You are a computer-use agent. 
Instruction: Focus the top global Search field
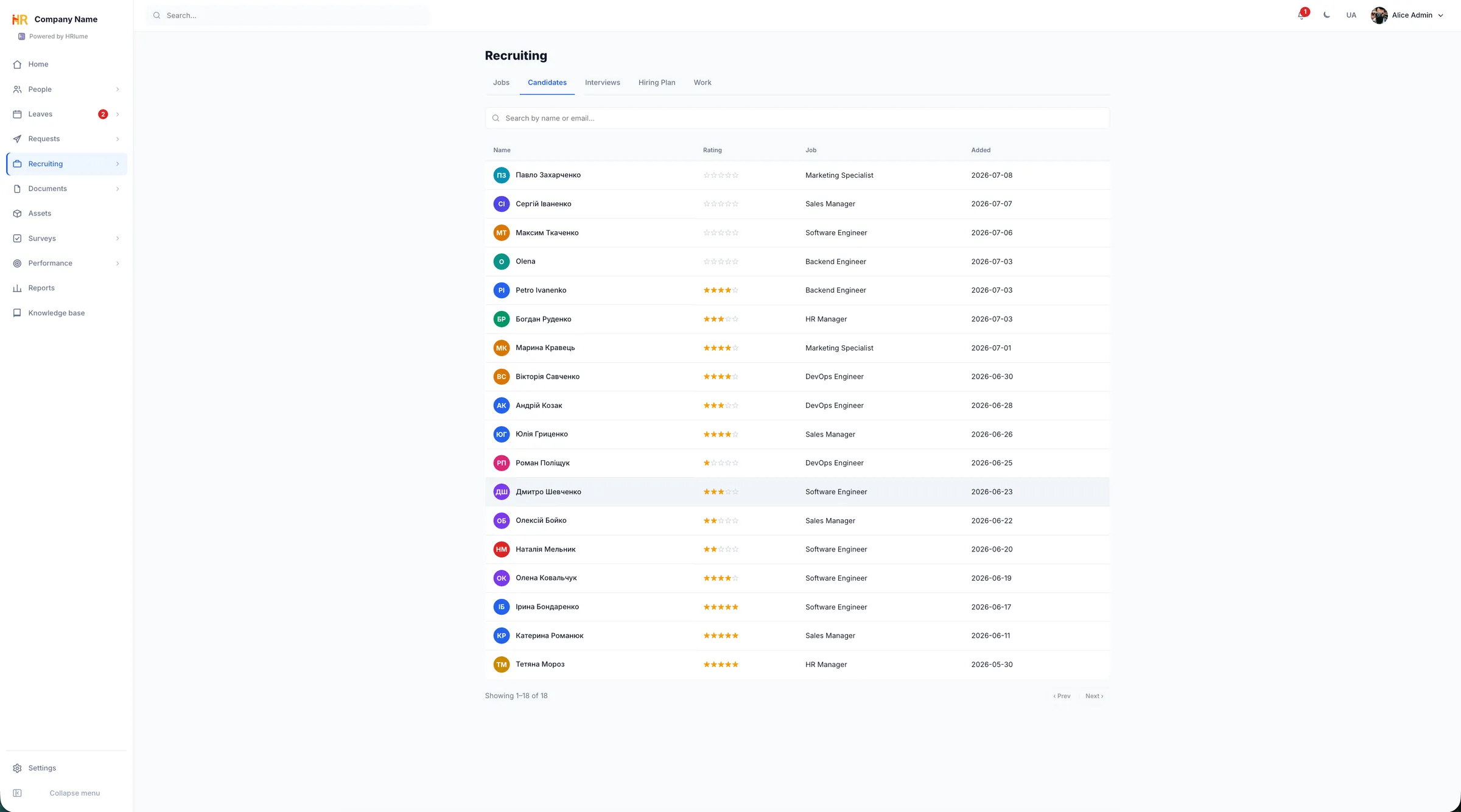tap(288, 15)
